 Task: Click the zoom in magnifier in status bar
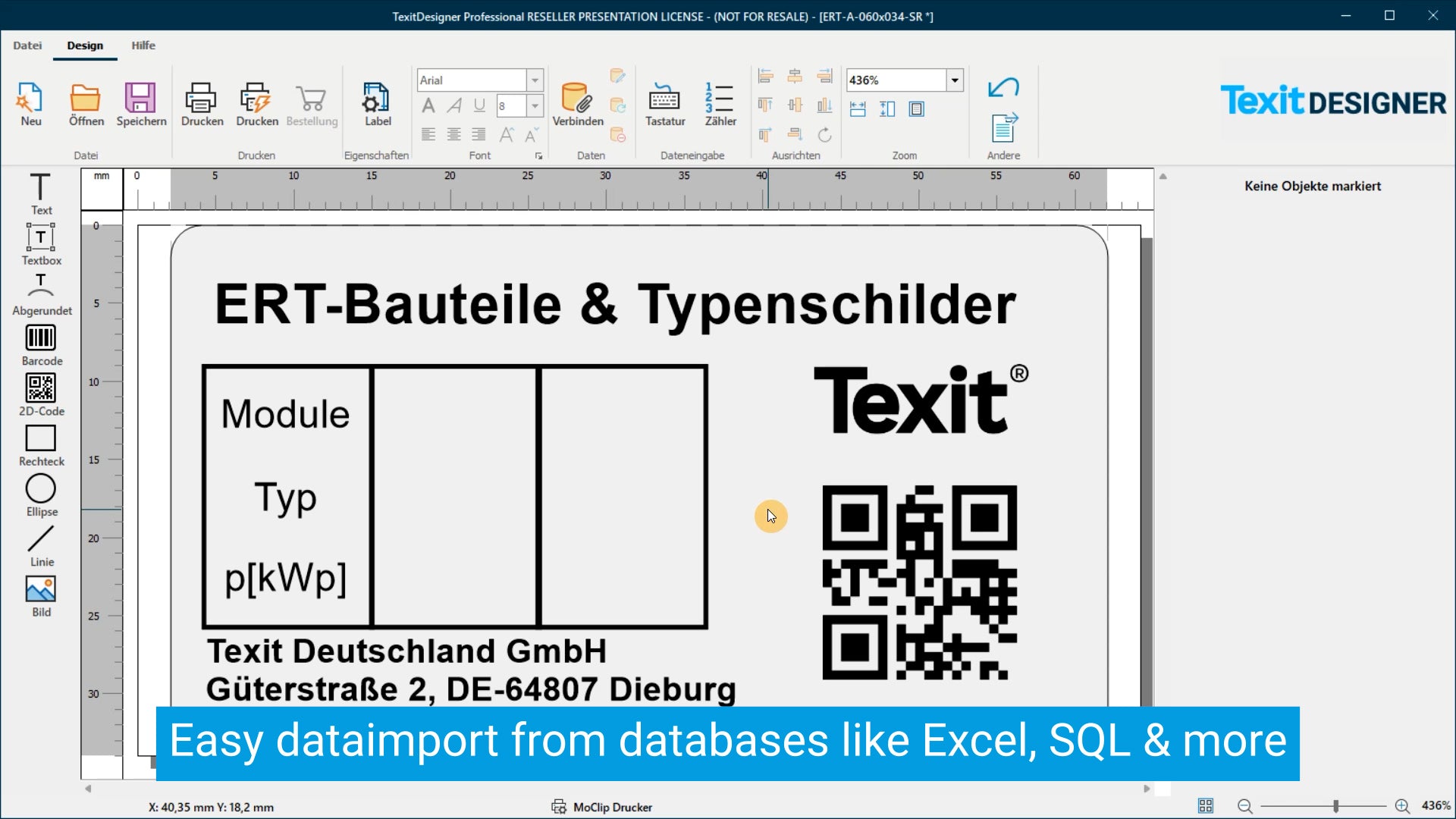[x=1402, y=806]
